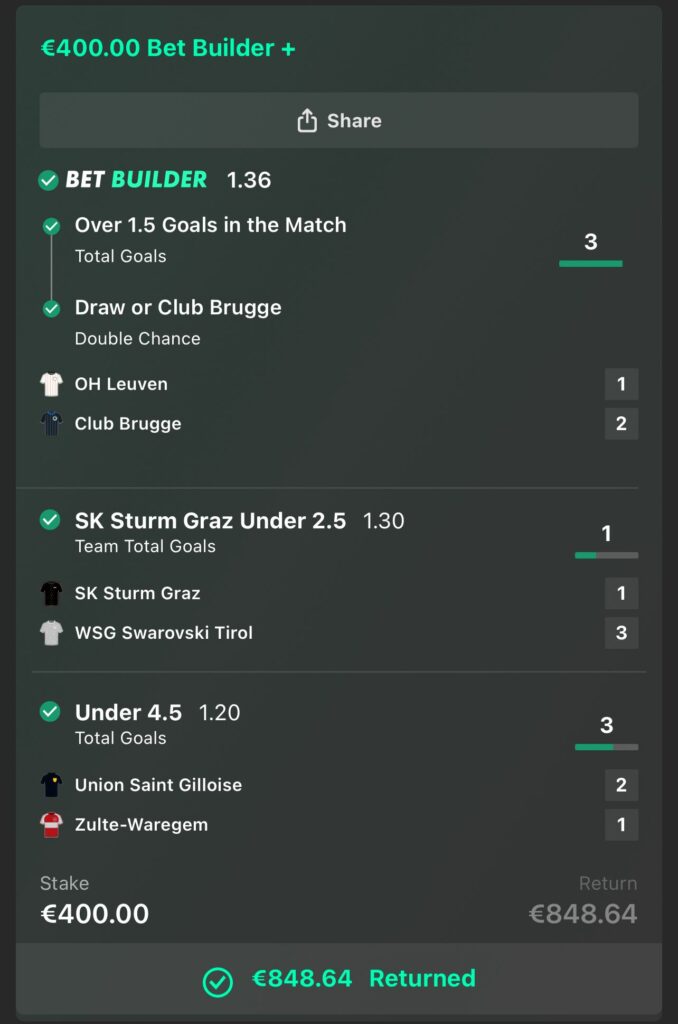
Task: Click the Under 4.5 Total Goals checkmark
Action: tap(49, 712)
